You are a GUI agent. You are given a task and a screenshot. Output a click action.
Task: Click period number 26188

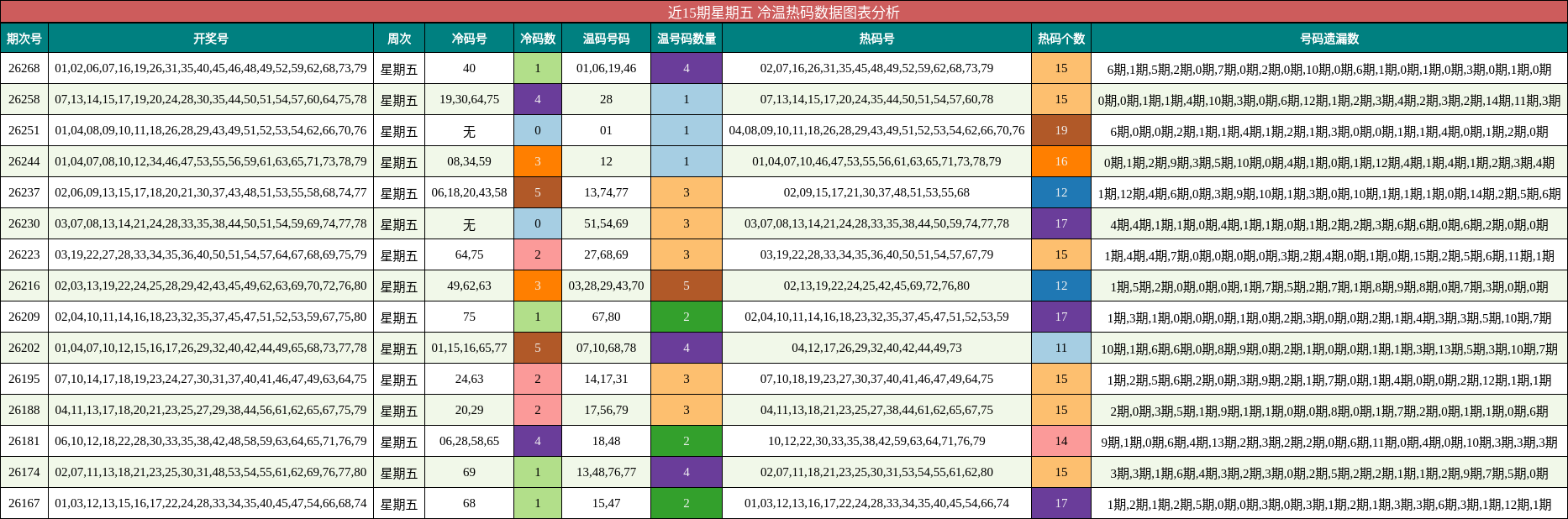24,410
